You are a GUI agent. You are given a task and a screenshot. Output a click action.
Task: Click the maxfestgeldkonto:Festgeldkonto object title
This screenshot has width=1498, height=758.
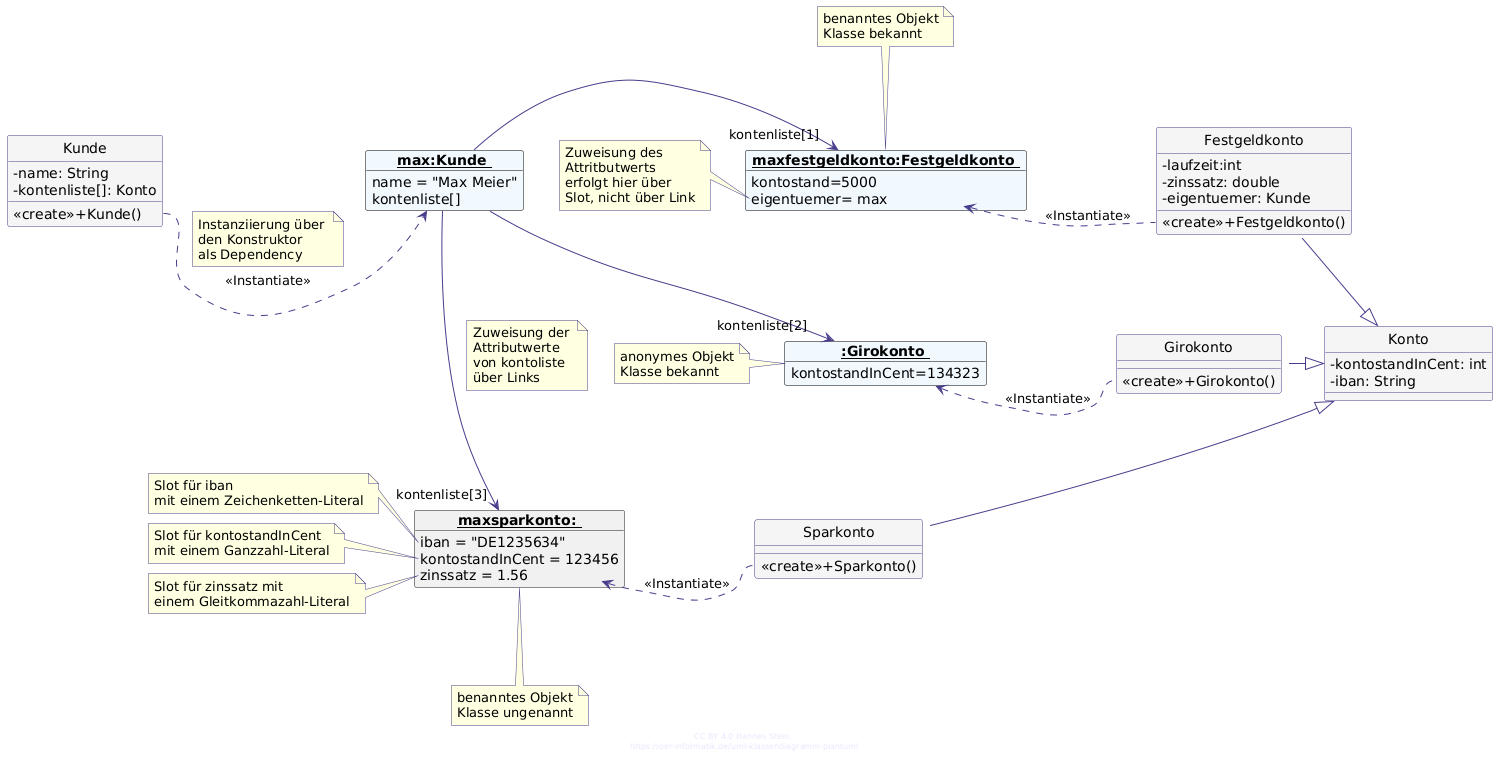pos(886,161)
